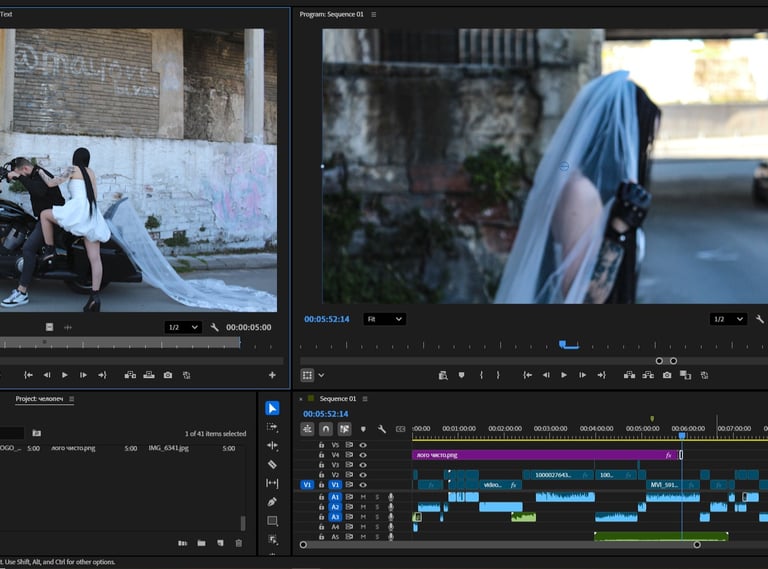Click Insert in Source monitor
The height and width of the screenshot is (569, 768).
(130, 375)
